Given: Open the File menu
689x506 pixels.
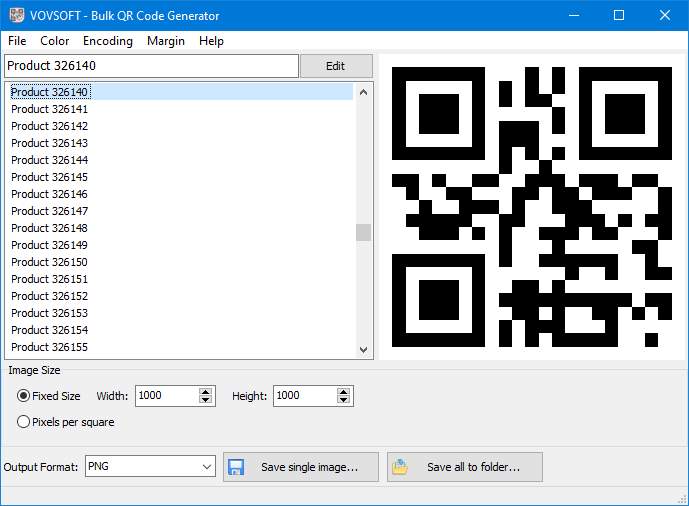Looking at the screenshot, I should [x=17, y=41].
